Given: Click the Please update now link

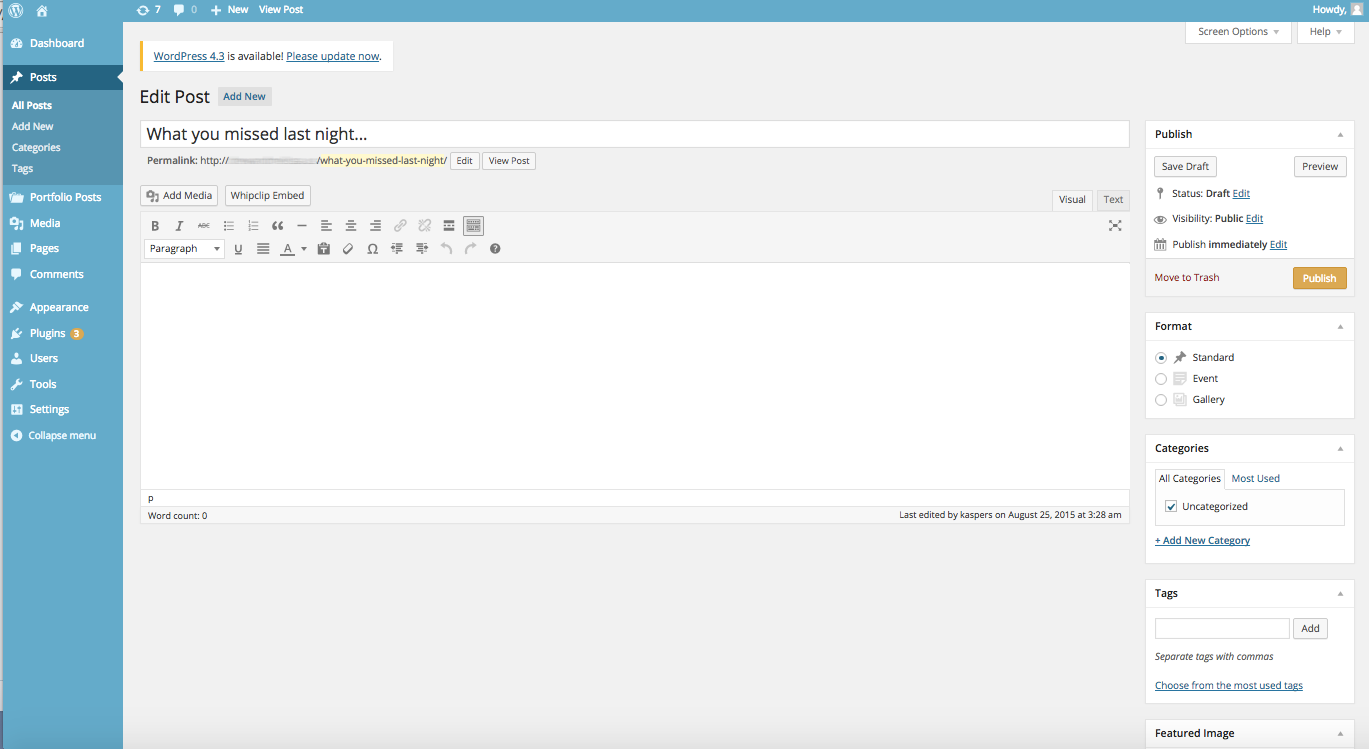Looking at the screenshot, I should point(333,57).
